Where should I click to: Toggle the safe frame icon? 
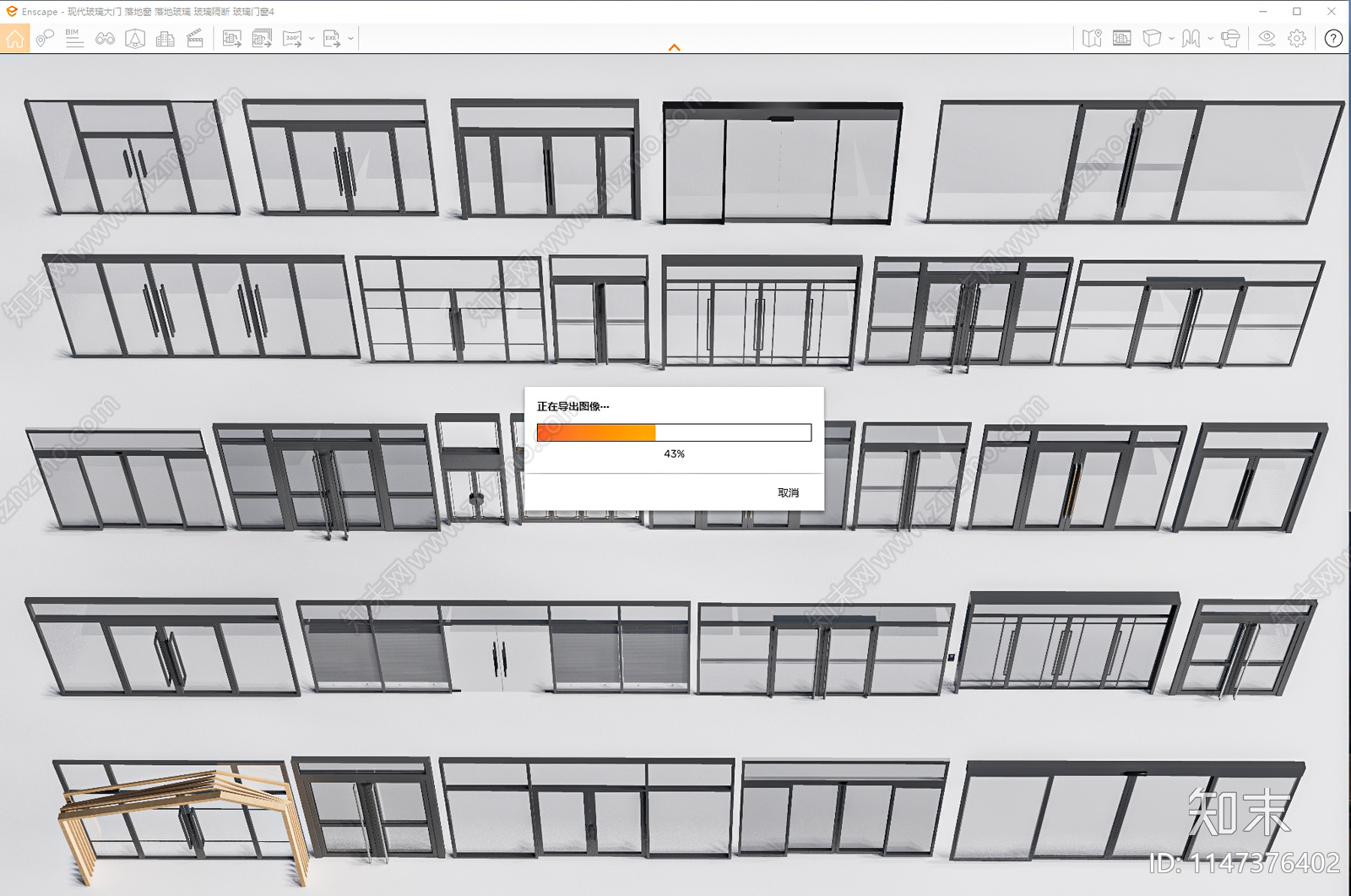[x=135, y=39]
